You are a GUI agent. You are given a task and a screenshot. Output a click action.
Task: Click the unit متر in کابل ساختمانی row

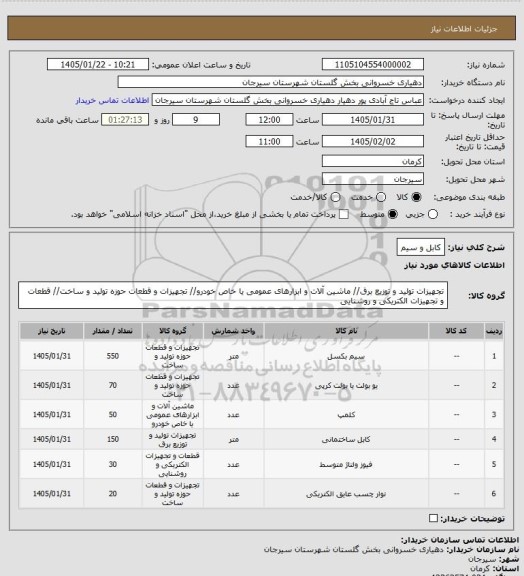click(233, 439)
